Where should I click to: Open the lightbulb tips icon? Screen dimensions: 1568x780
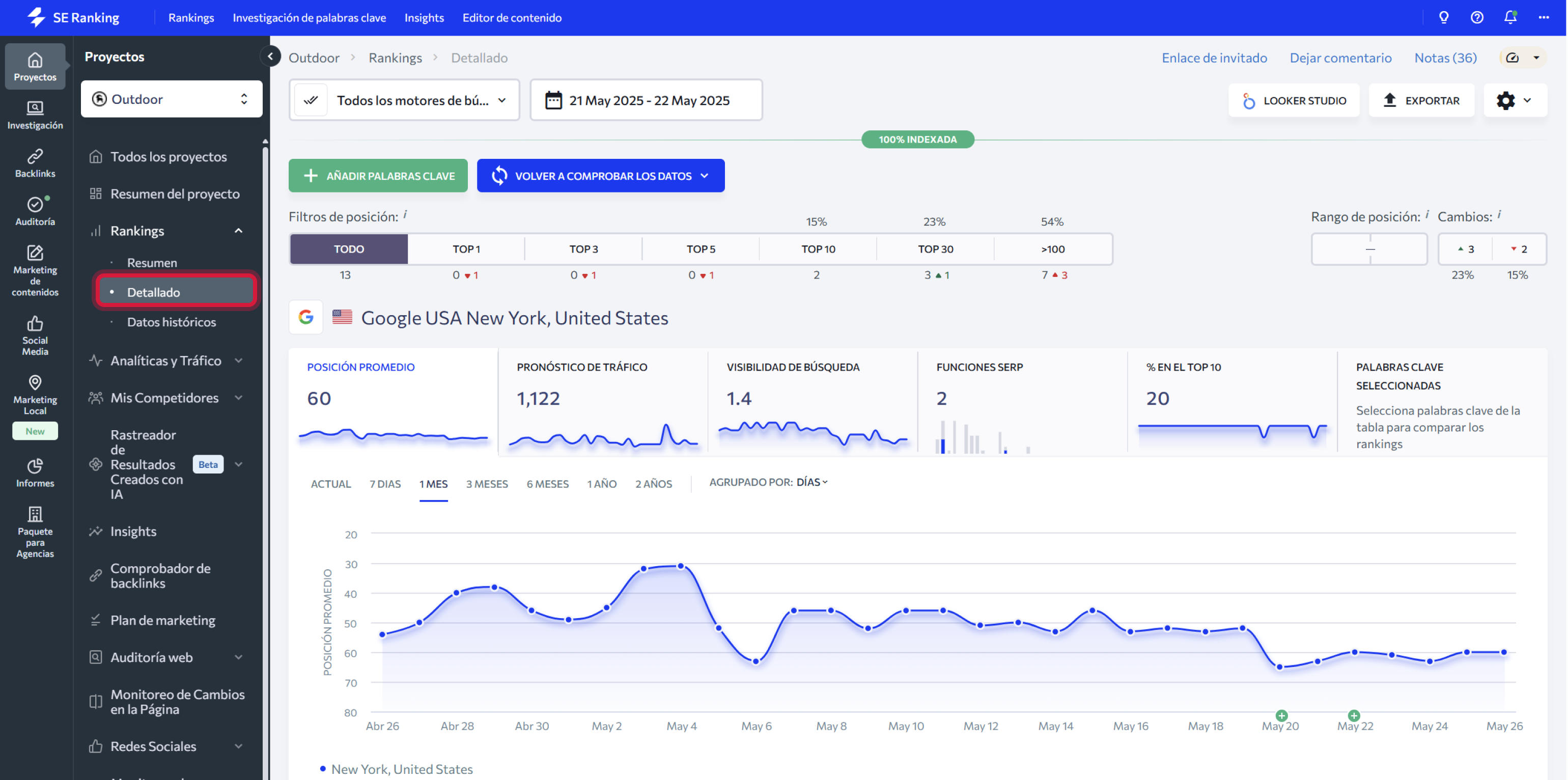1443,18
